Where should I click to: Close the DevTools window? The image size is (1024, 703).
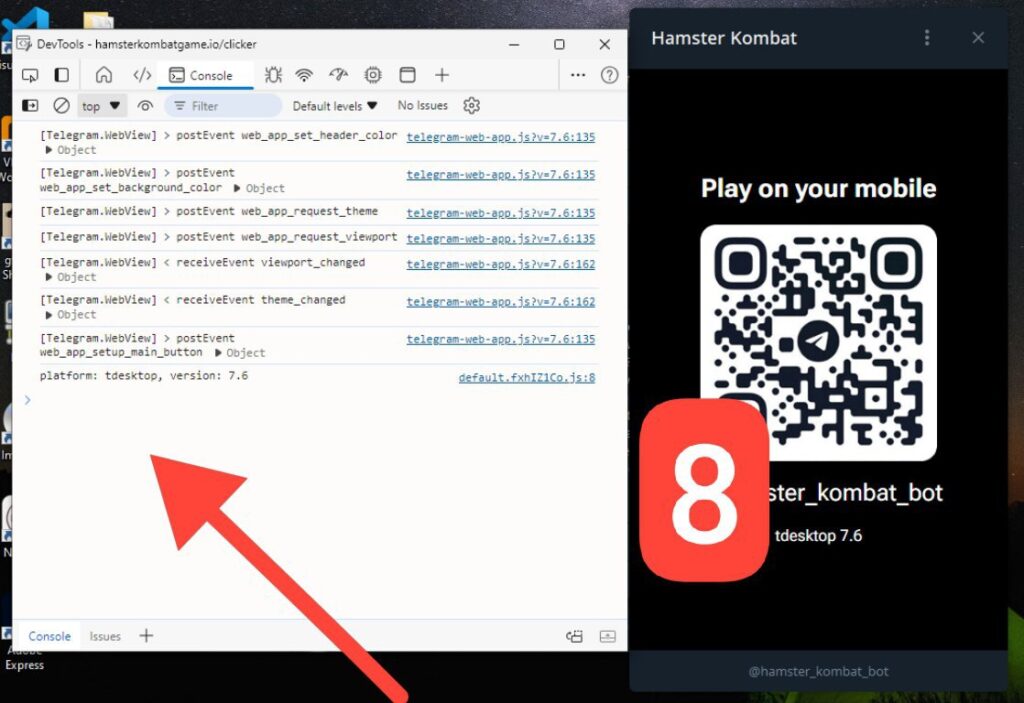[605, 44]
